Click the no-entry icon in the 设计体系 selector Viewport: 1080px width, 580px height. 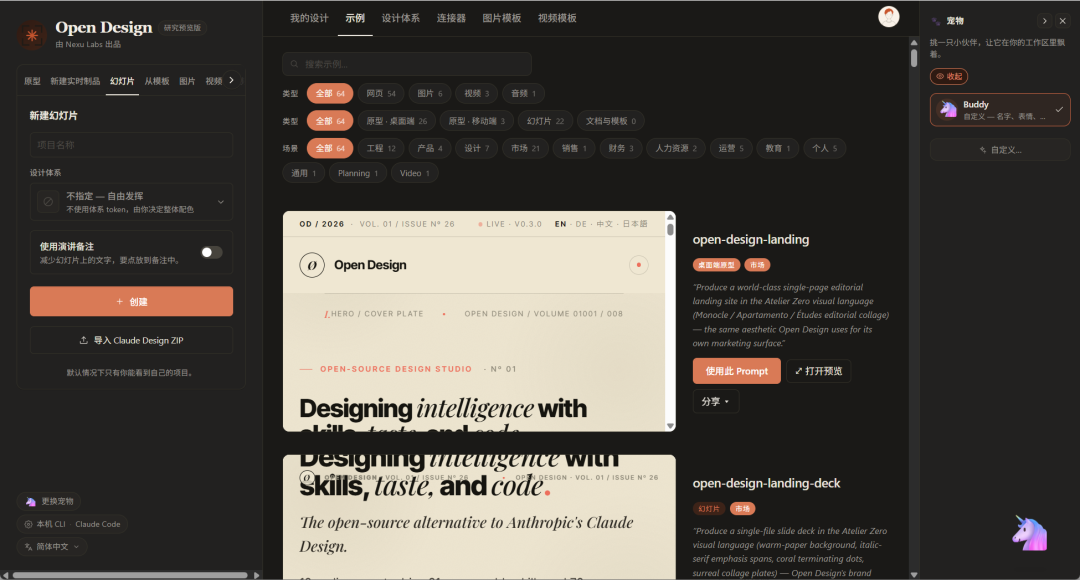point(48,202)
